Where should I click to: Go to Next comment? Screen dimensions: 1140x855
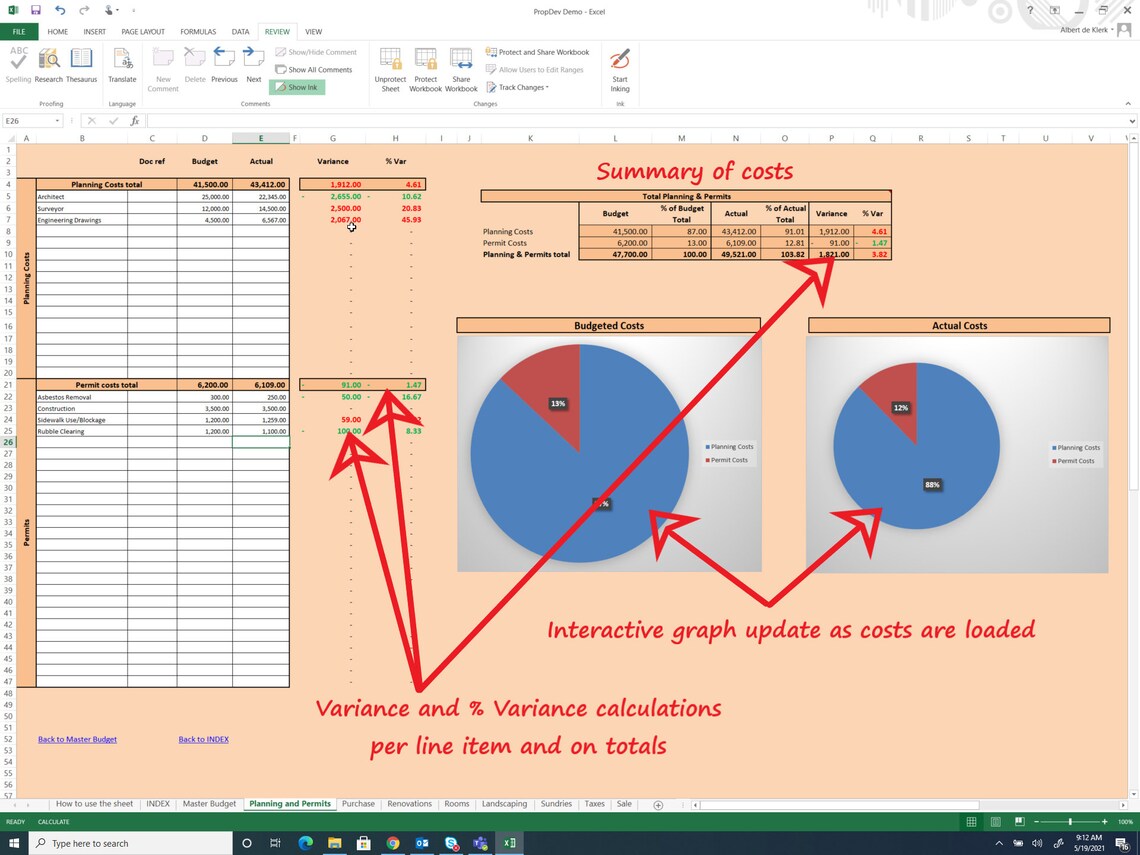click(253, 64)
